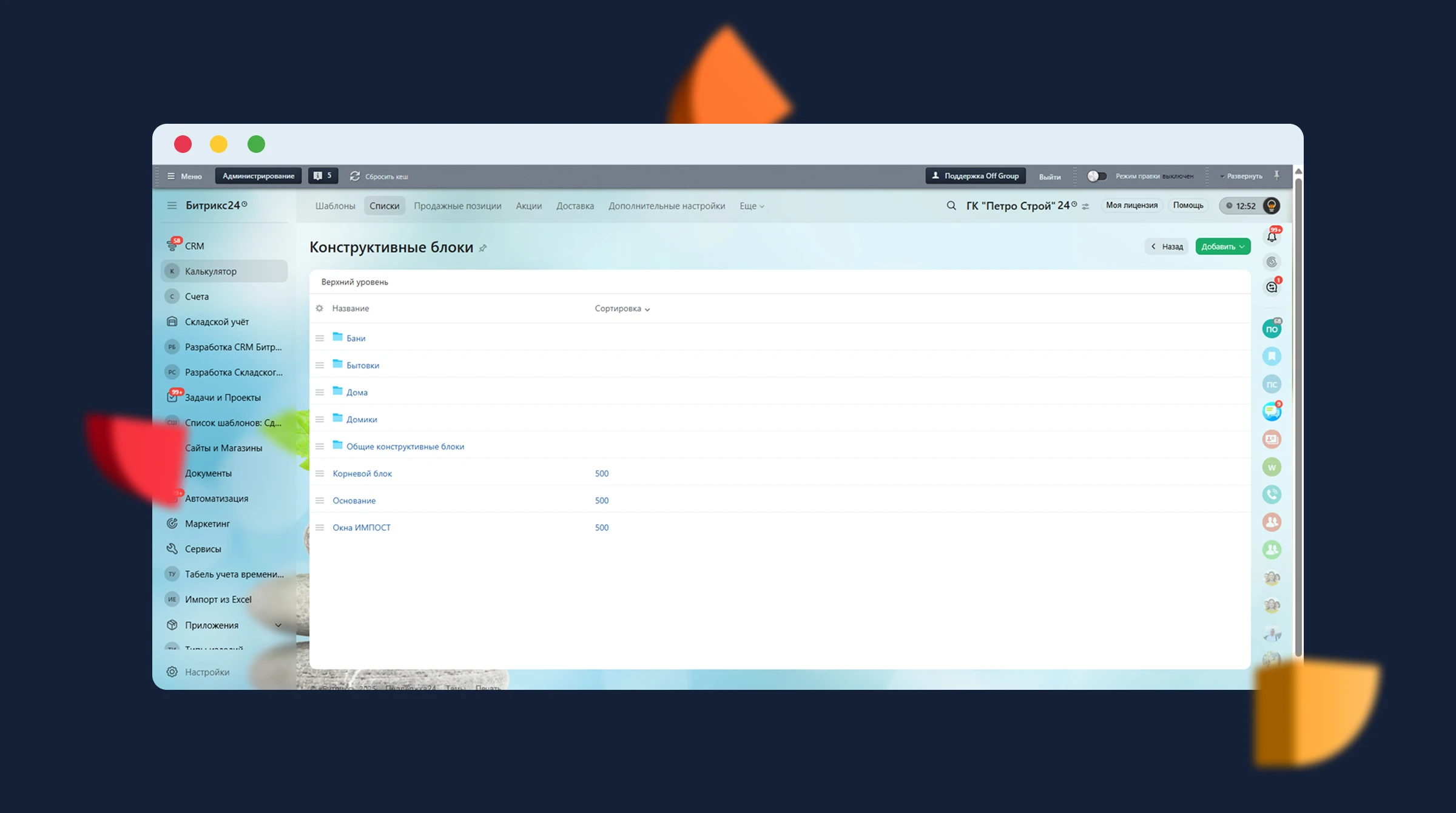This screenshot has height=813, width=1456.
Task: Click the notifications bell icon
Action: pos(1272,237)
